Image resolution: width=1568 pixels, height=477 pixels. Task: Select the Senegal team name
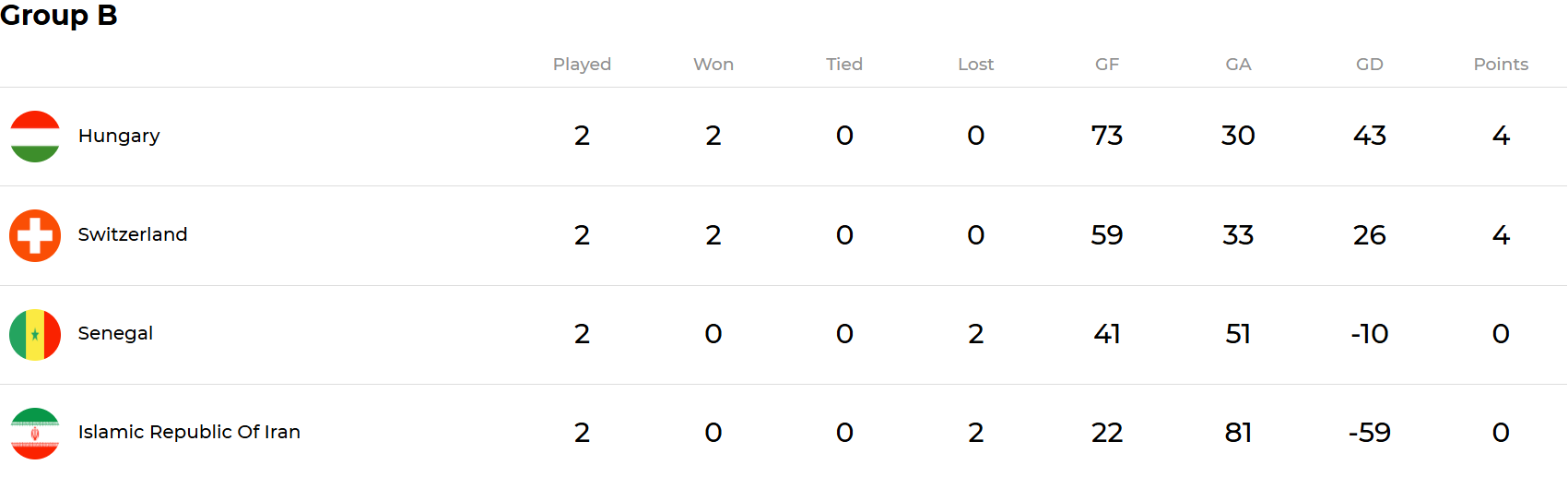(115, 333)
